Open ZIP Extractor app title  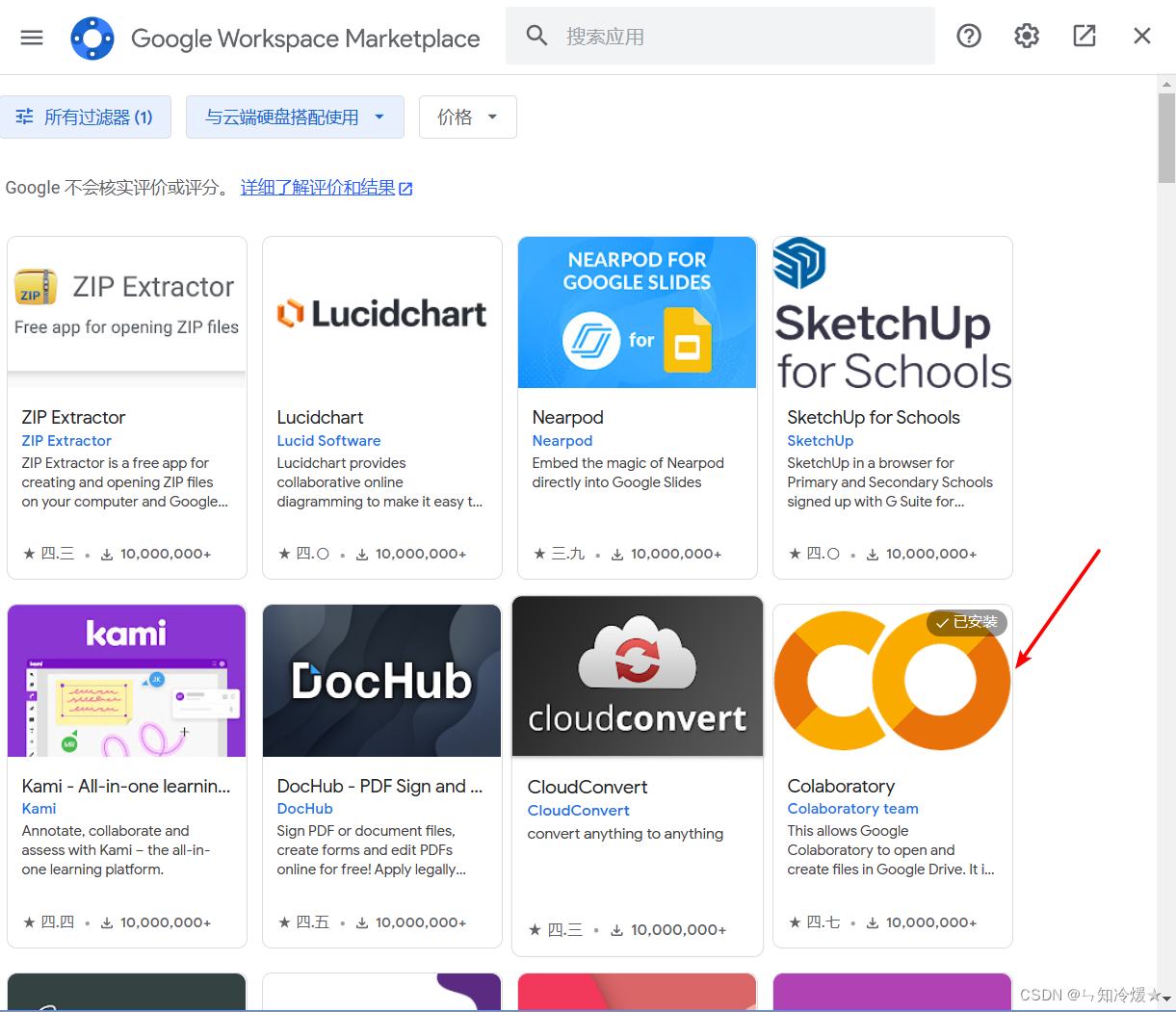(x=73, y=417)
